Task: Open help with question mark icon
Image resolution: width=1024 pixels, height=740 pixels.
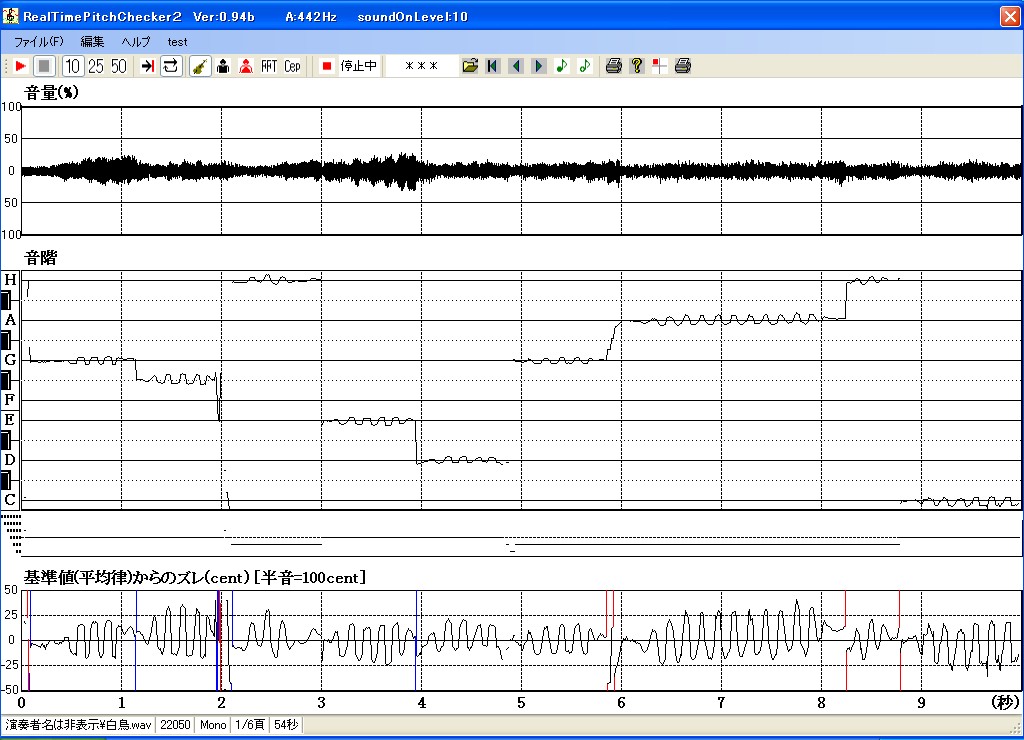Action: (637, 66)
